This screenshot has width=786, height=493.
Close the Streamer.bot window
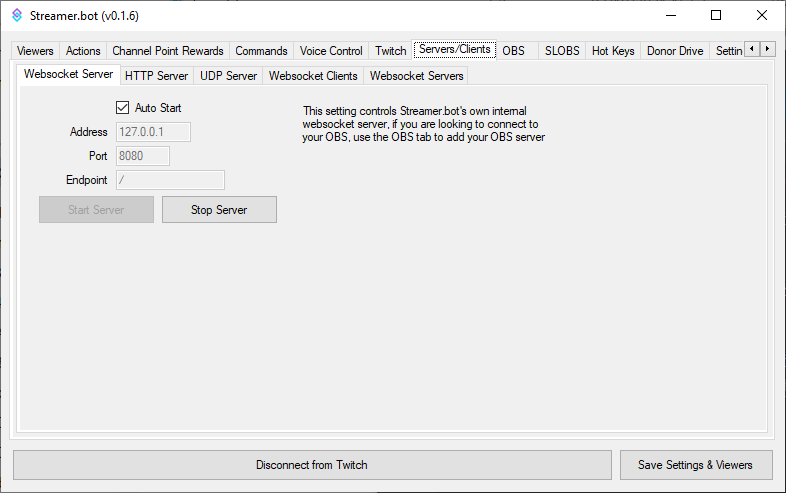tap(761, 16)
